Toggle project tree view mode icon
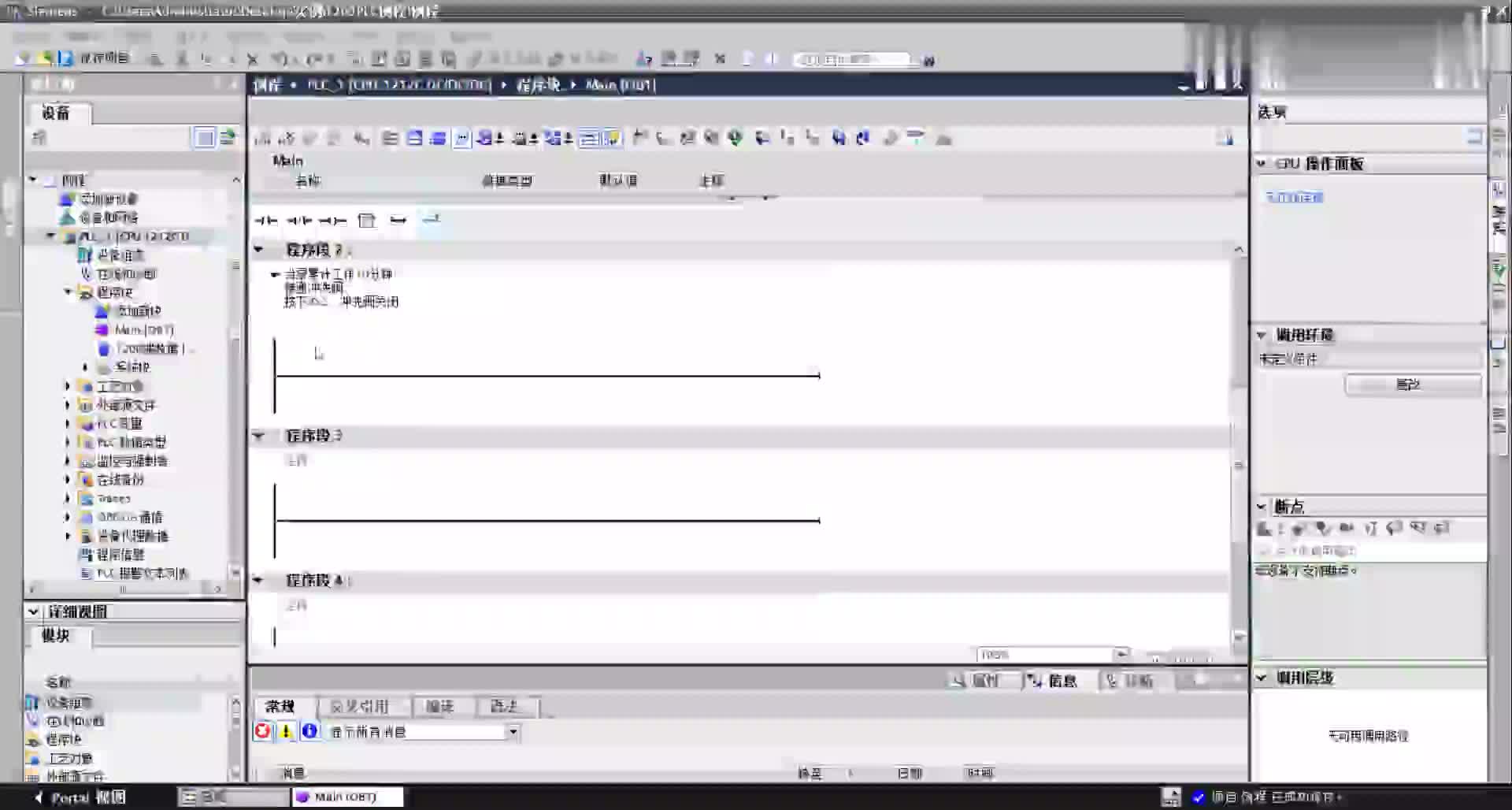1512x810 pixels. tap(205, 138)
